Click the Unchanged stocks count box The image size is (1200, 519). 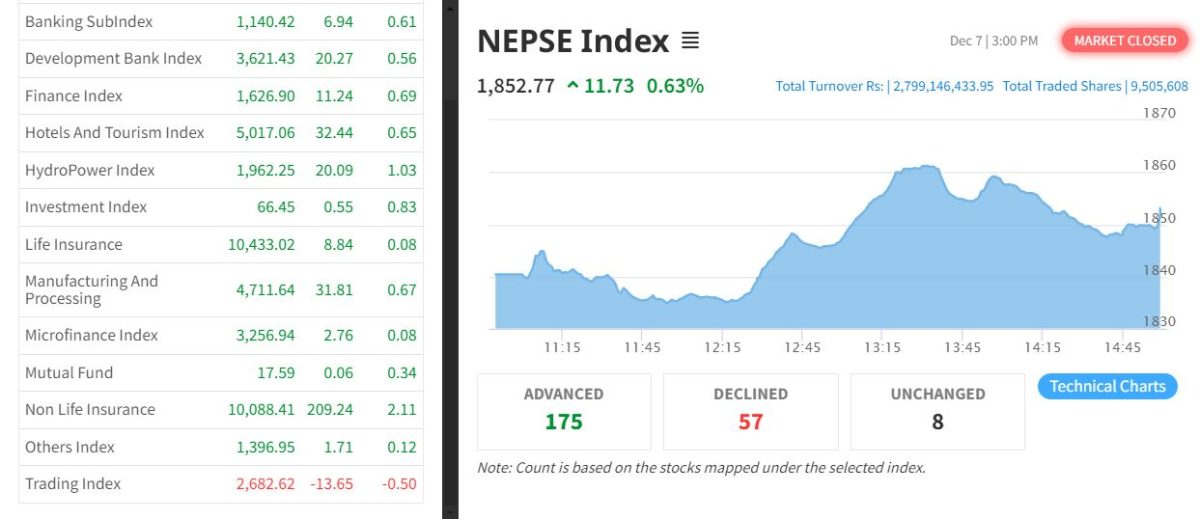[x=937, y=411]
